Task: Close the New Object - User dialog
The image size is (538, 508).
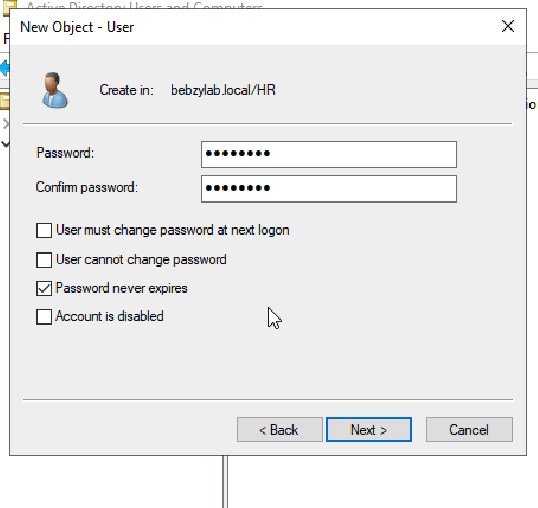Action: (x=508, y=26)
